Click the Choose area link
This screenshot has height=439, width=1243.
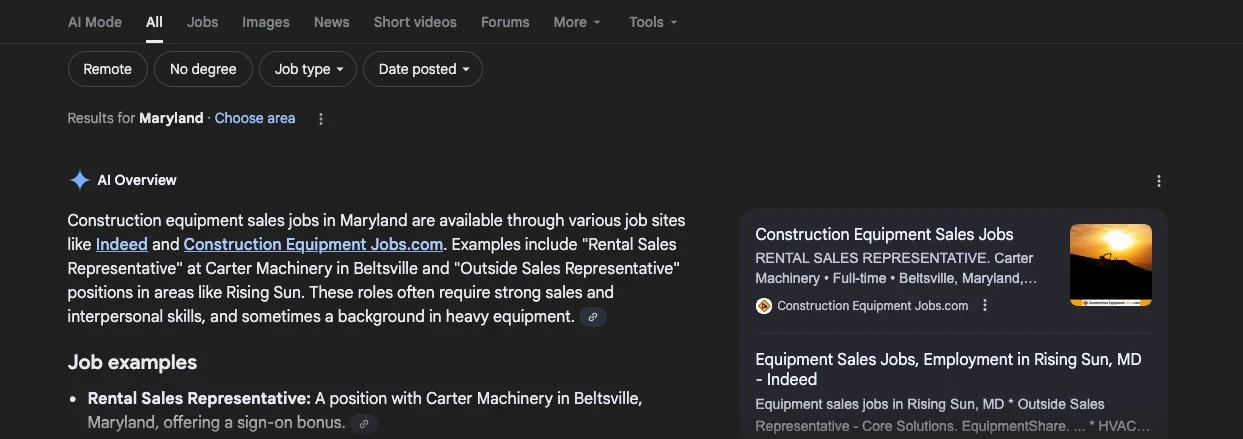[255, 118]
